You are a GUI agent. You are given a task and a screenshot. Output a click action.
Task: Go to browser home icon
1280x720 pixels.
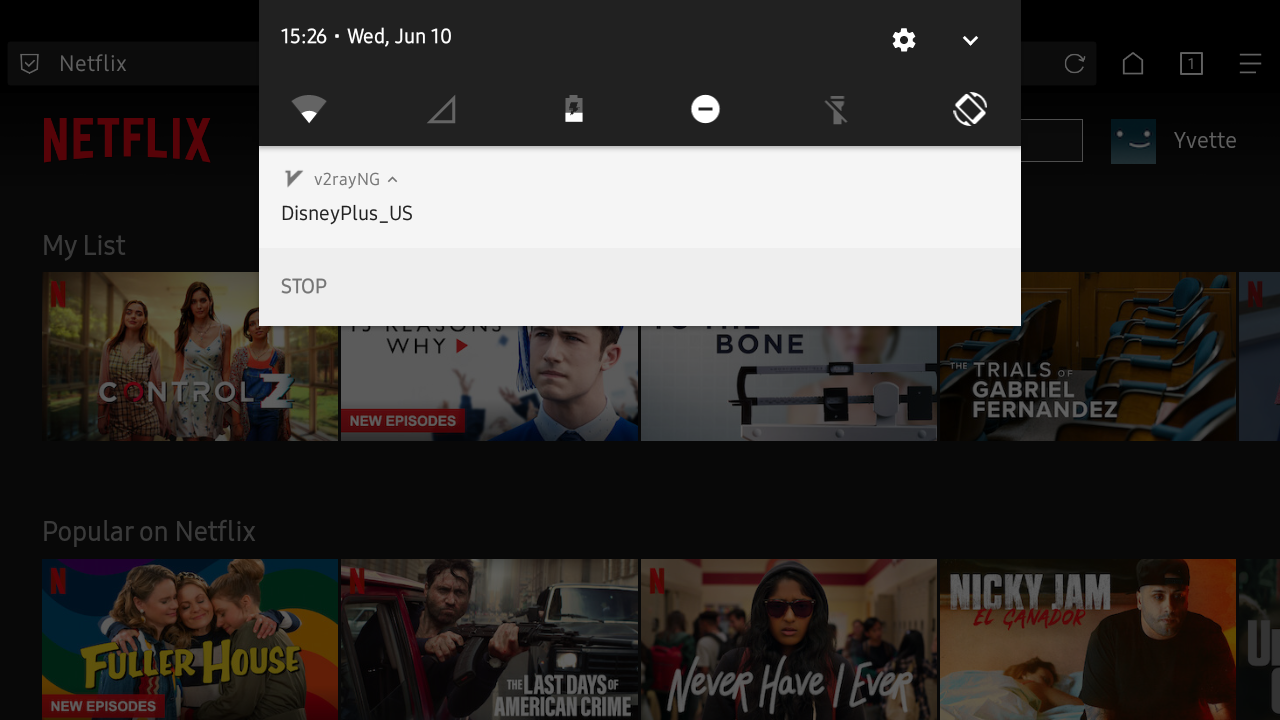coord(1133,64)
